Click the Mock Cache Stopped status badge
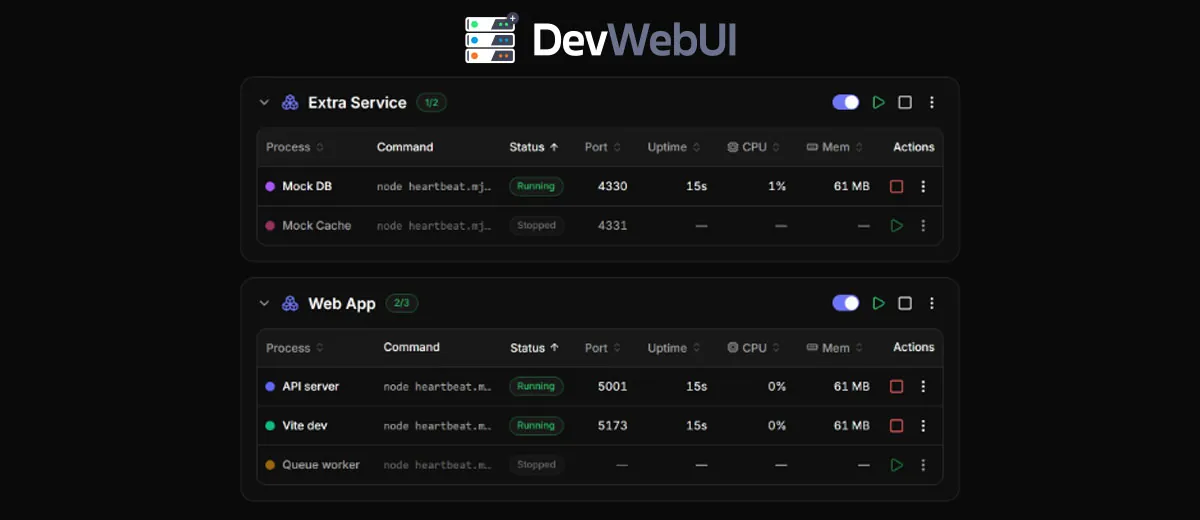 tap(536, 226)
